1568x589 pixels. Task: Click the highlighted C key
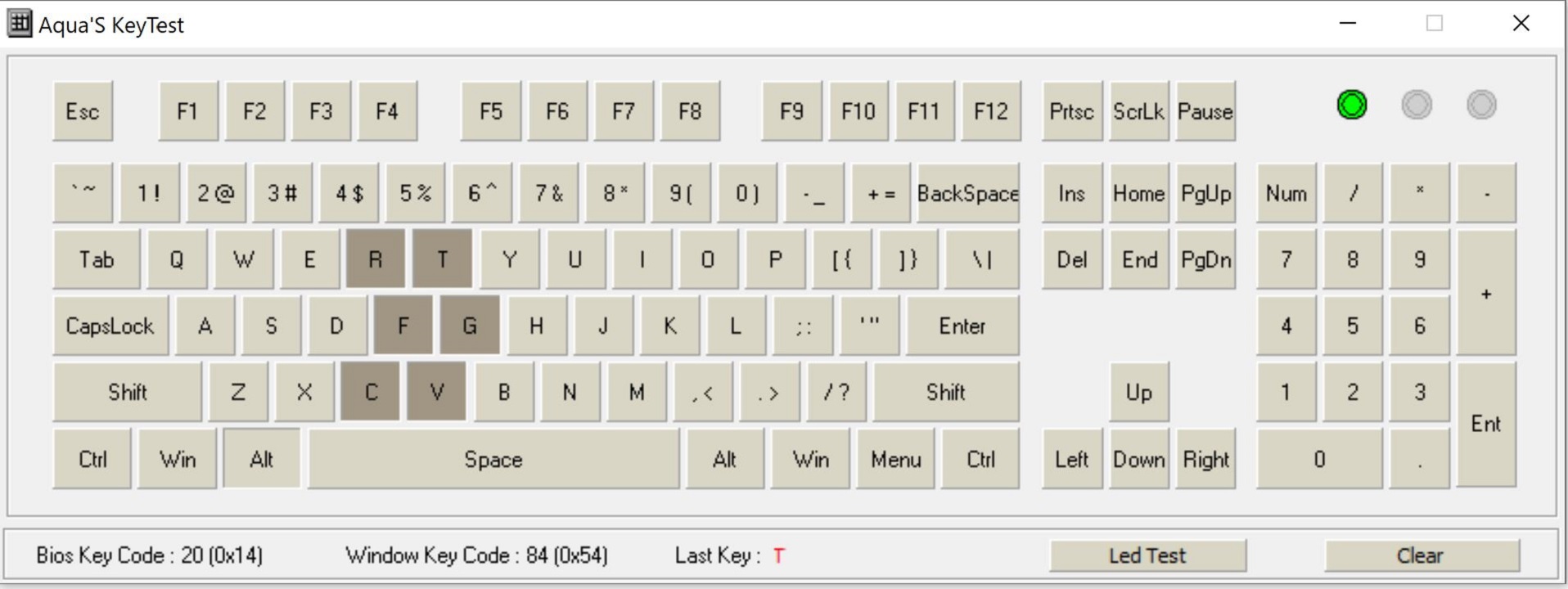point(371,392)
